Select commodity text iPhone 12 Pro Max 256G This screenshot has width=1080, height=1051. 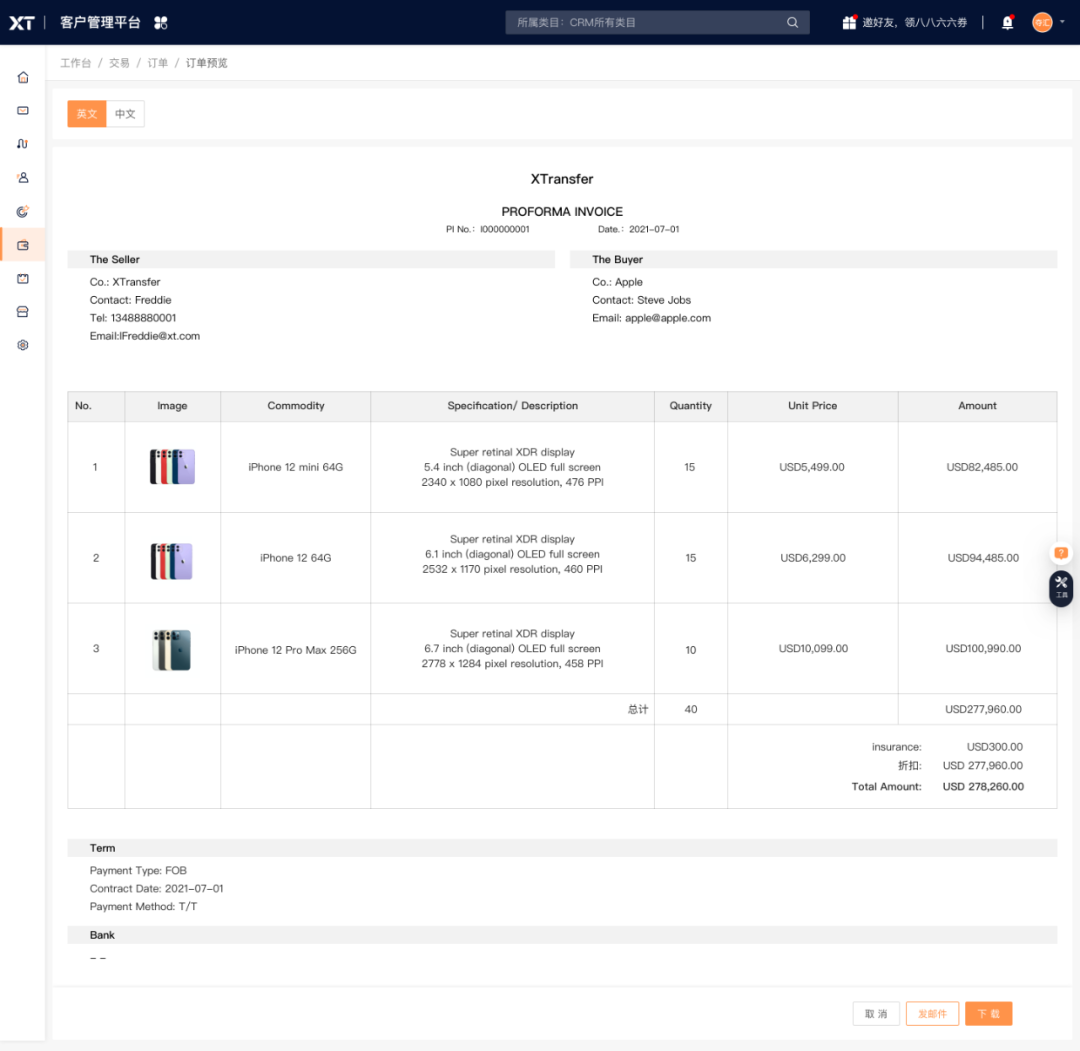295,650
